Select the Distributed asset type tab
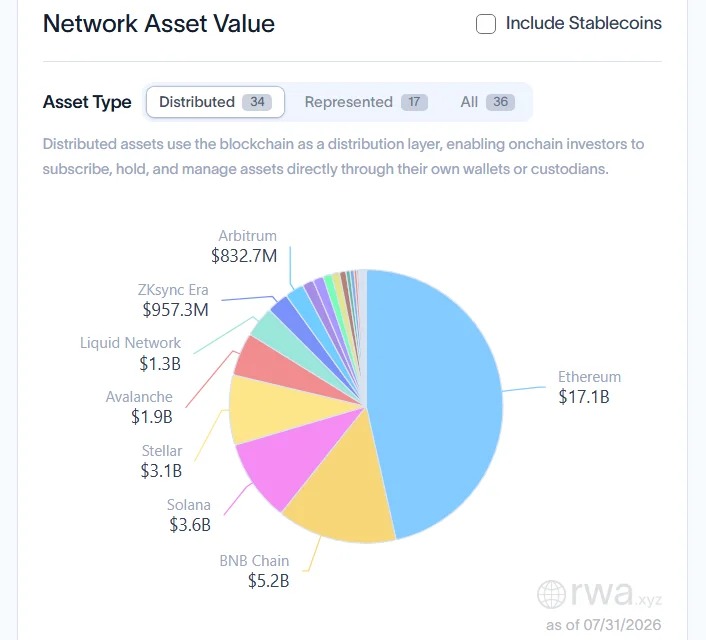Viewport: 706px width, 640px height. [215, 102]
